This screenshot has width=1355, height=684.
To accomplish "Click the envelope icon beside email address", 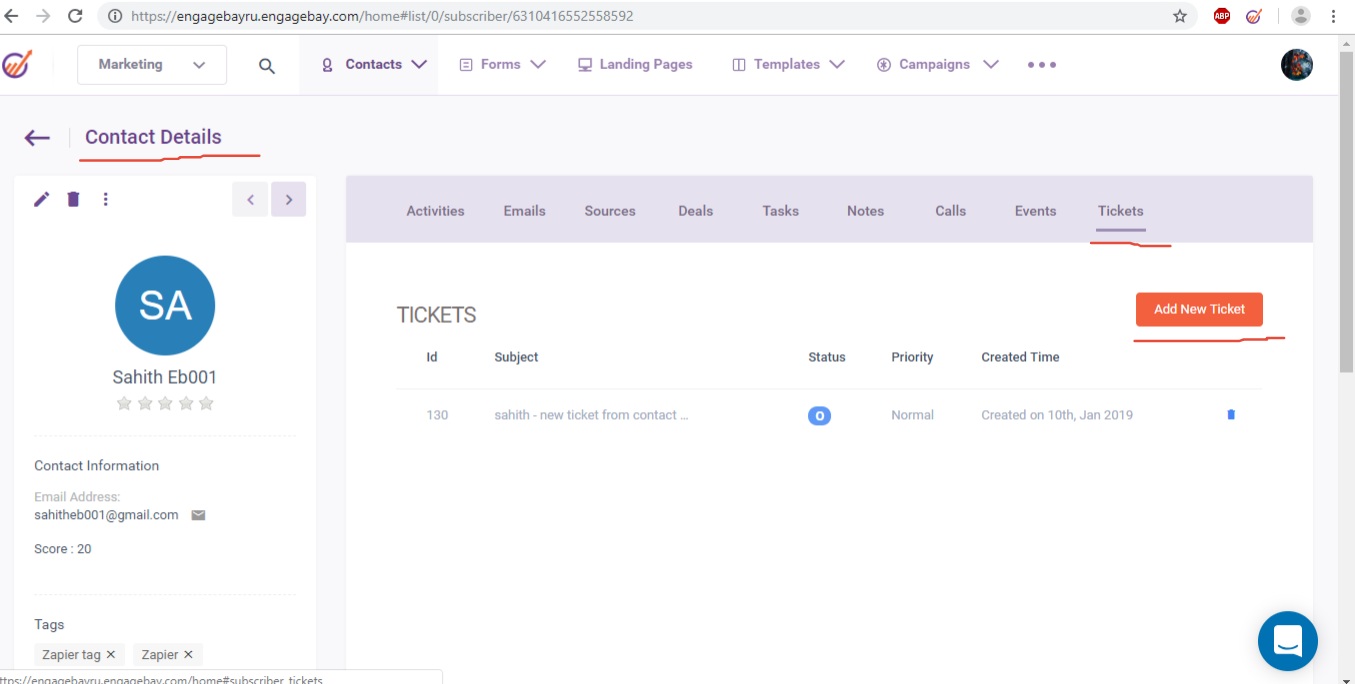I will pyautogui.click(x=198, y=516).
